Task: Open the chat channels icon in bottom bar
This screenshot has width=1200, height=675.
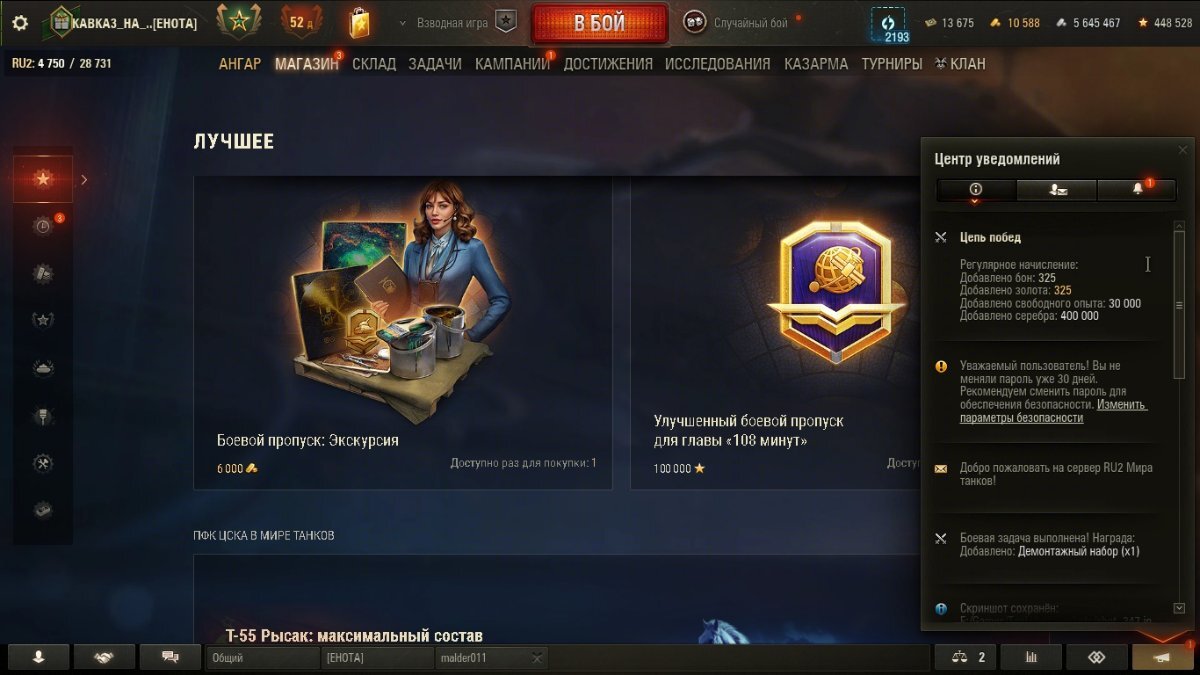Action: (x=170, y=657)
